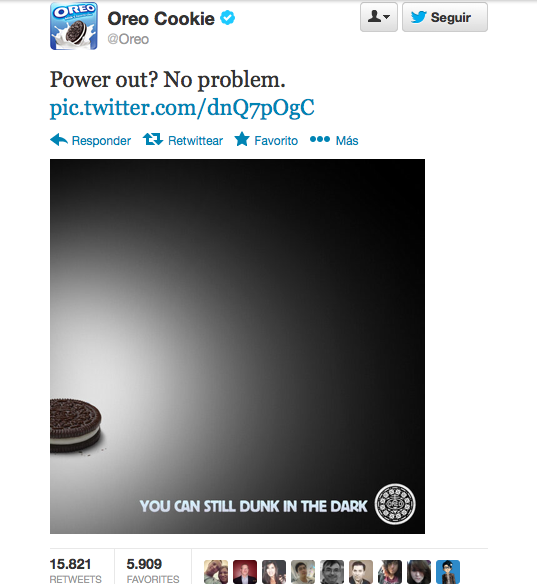Click the Retwittear text label
This screenshot has width=537, height=584.
tap(196, 141)
